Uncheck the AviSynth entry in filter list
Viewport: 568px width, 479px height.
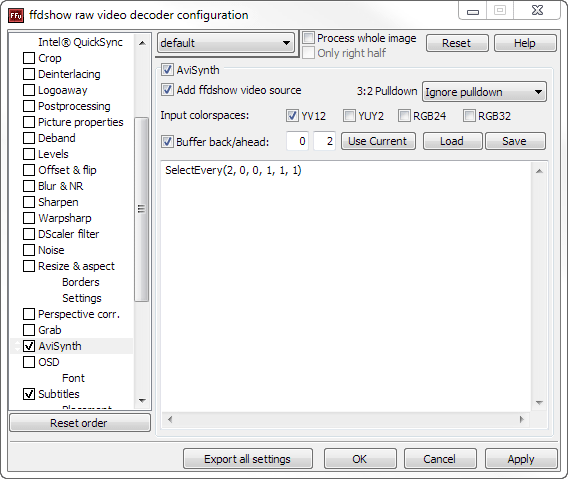29,346
